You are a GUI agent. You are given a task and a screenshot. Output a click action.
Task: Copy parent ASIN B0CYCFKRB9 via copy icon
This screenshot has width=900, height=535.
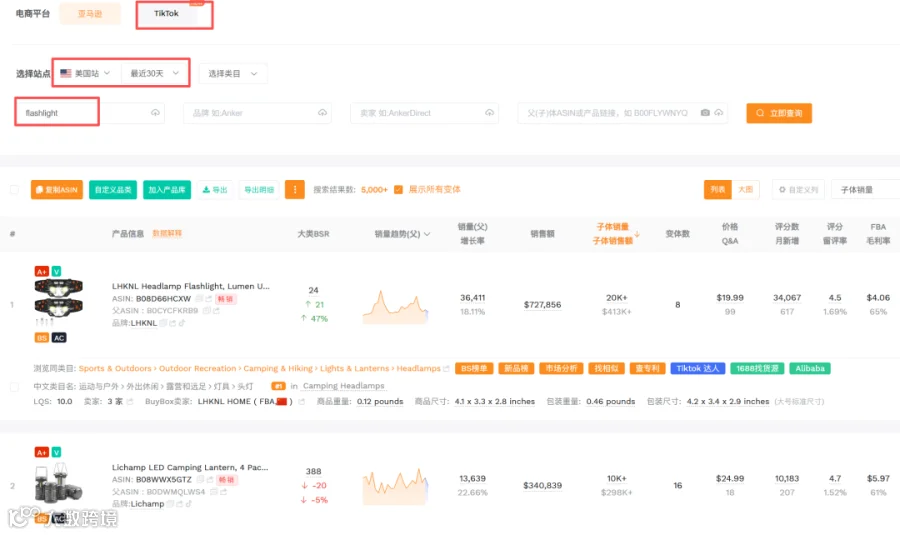(206, 311)
